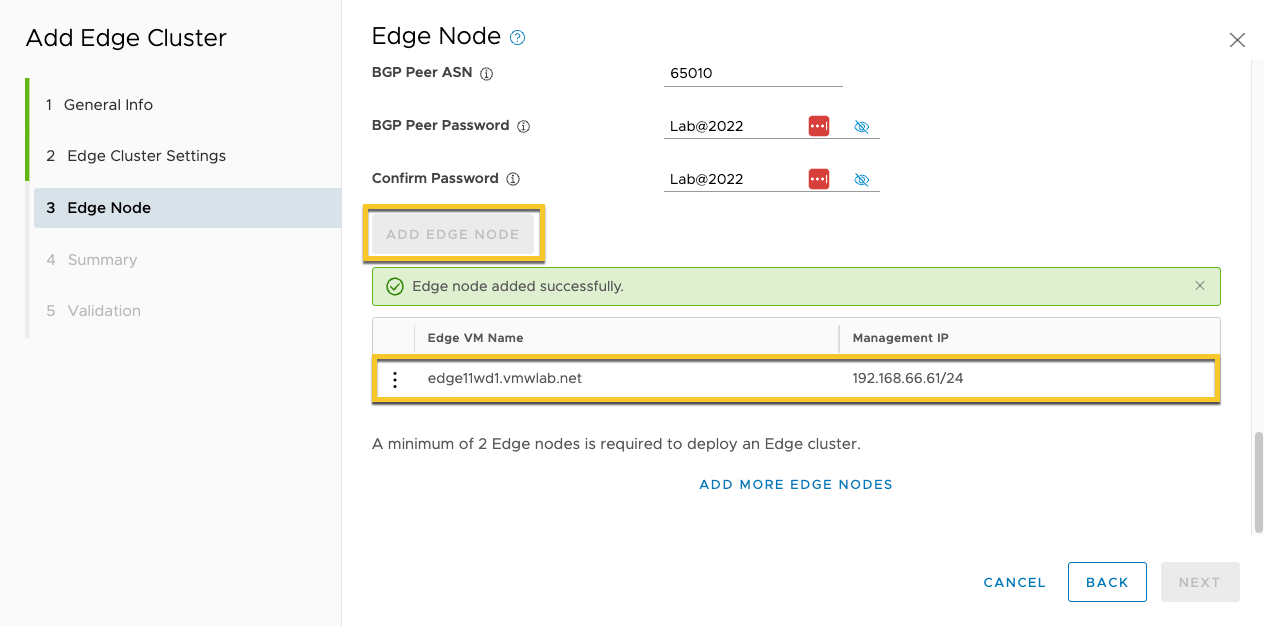This screenshot has height=626, width=1264.
Task: Toggle BGP Peer Password visibility
Action: tap(862, 127)
